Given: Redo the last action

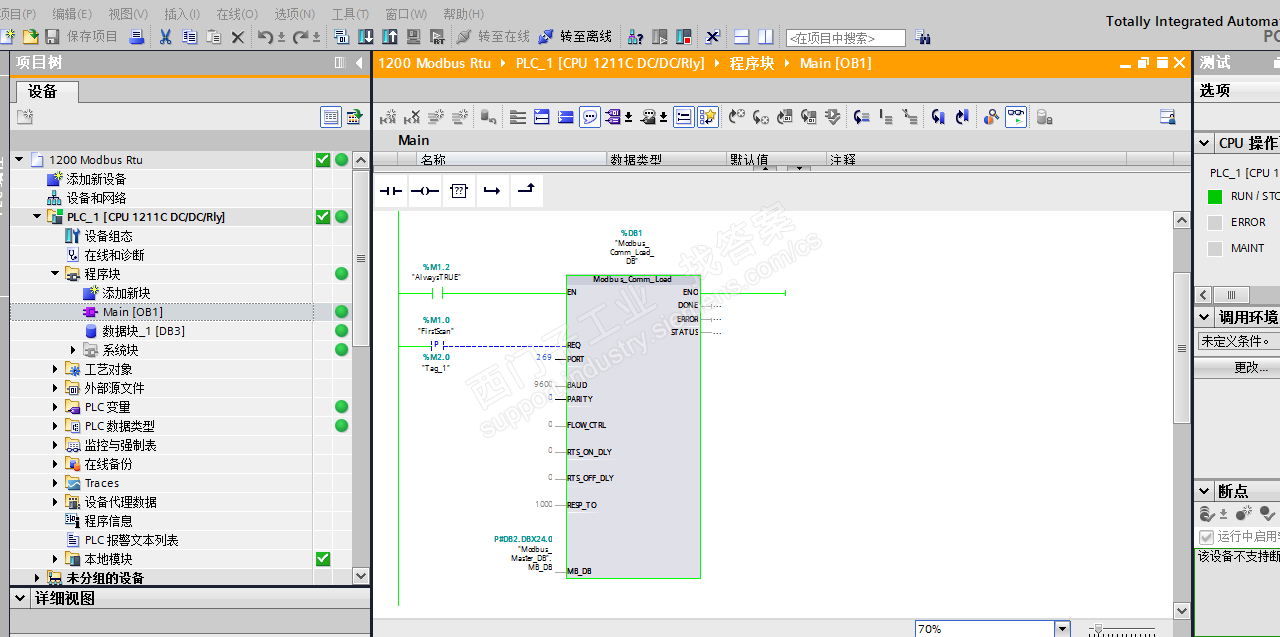Looking at the screenshot, I should click(x=300, y=37).
